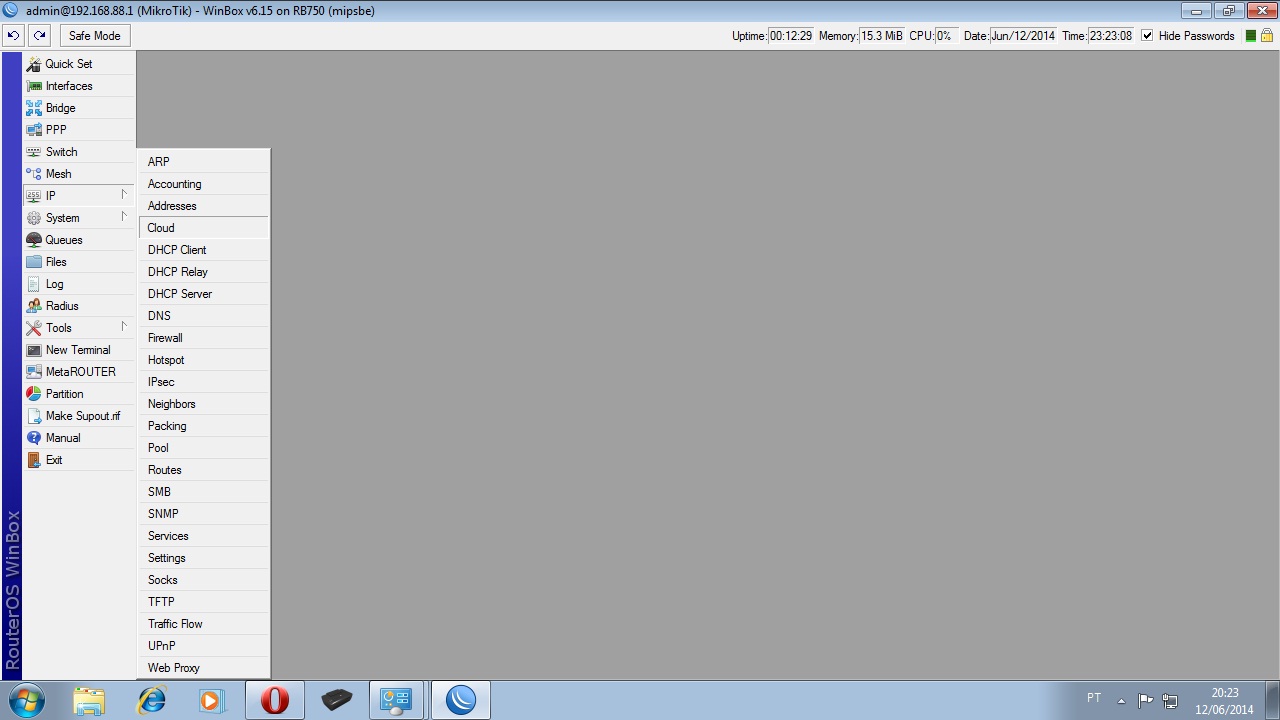Select Firewall from the IP submenu
The width and height of the screenshot is (1280, 720).
click(x=204, y=338)
